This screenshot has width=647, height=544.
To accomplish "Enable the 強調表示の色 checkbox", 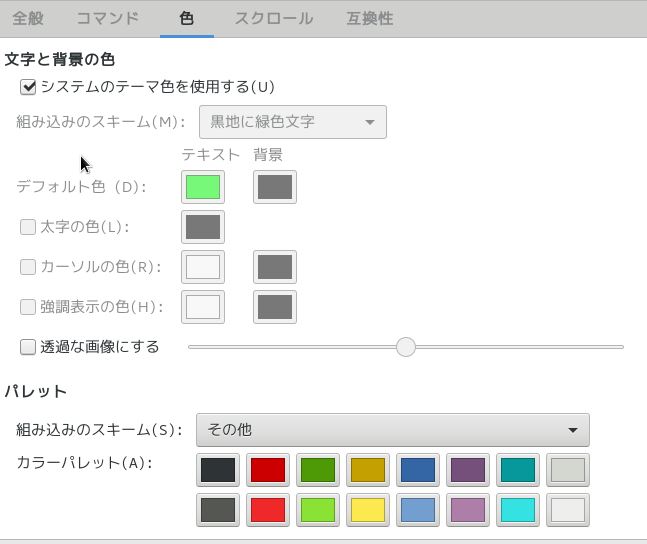I will (28, 307).
